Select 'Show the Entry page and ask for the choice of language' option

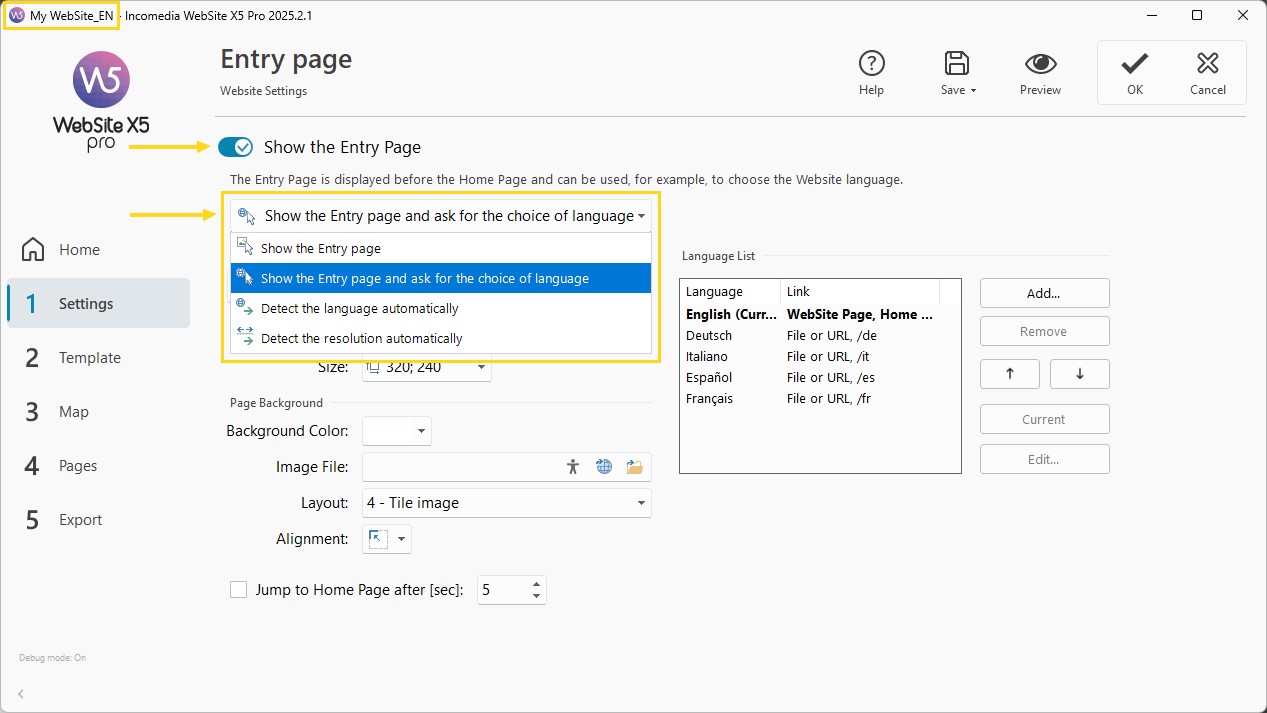441,278
